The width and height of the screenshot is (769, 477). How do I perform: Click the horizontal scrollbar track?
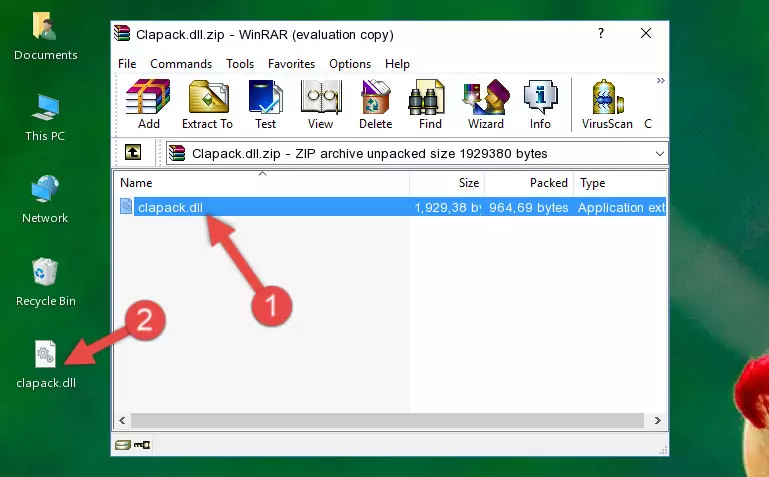coord(387,420)
